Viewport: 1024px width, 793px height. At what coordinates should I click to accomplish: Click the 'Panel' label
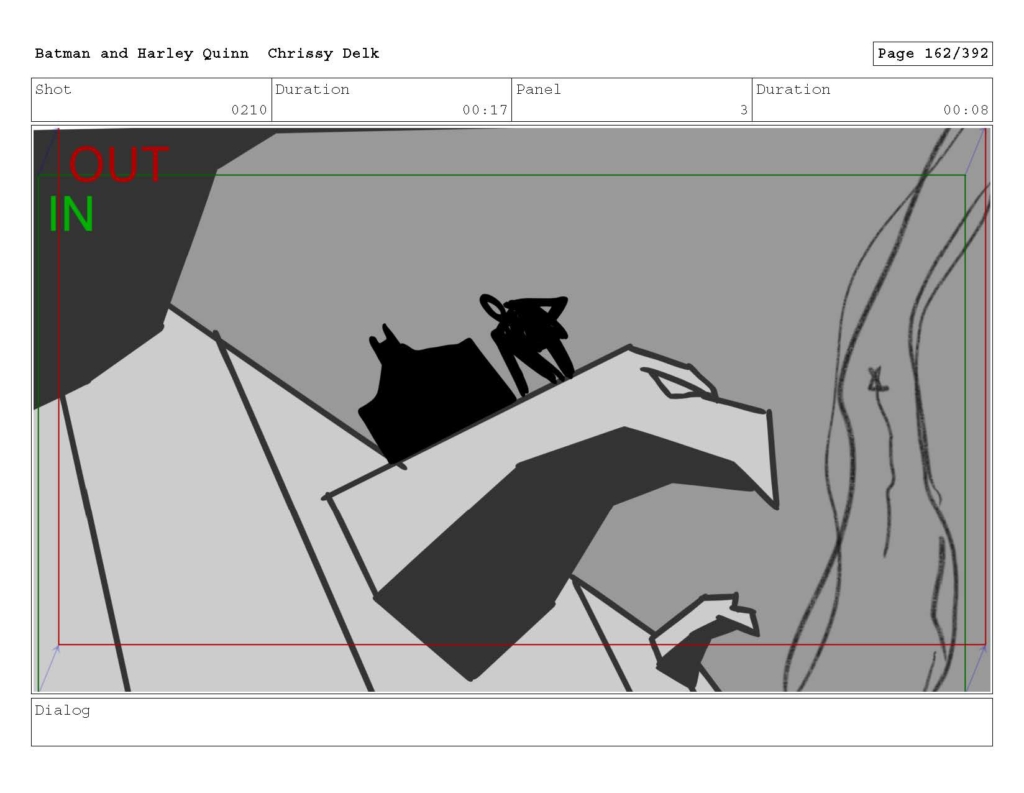pos(538,89)
